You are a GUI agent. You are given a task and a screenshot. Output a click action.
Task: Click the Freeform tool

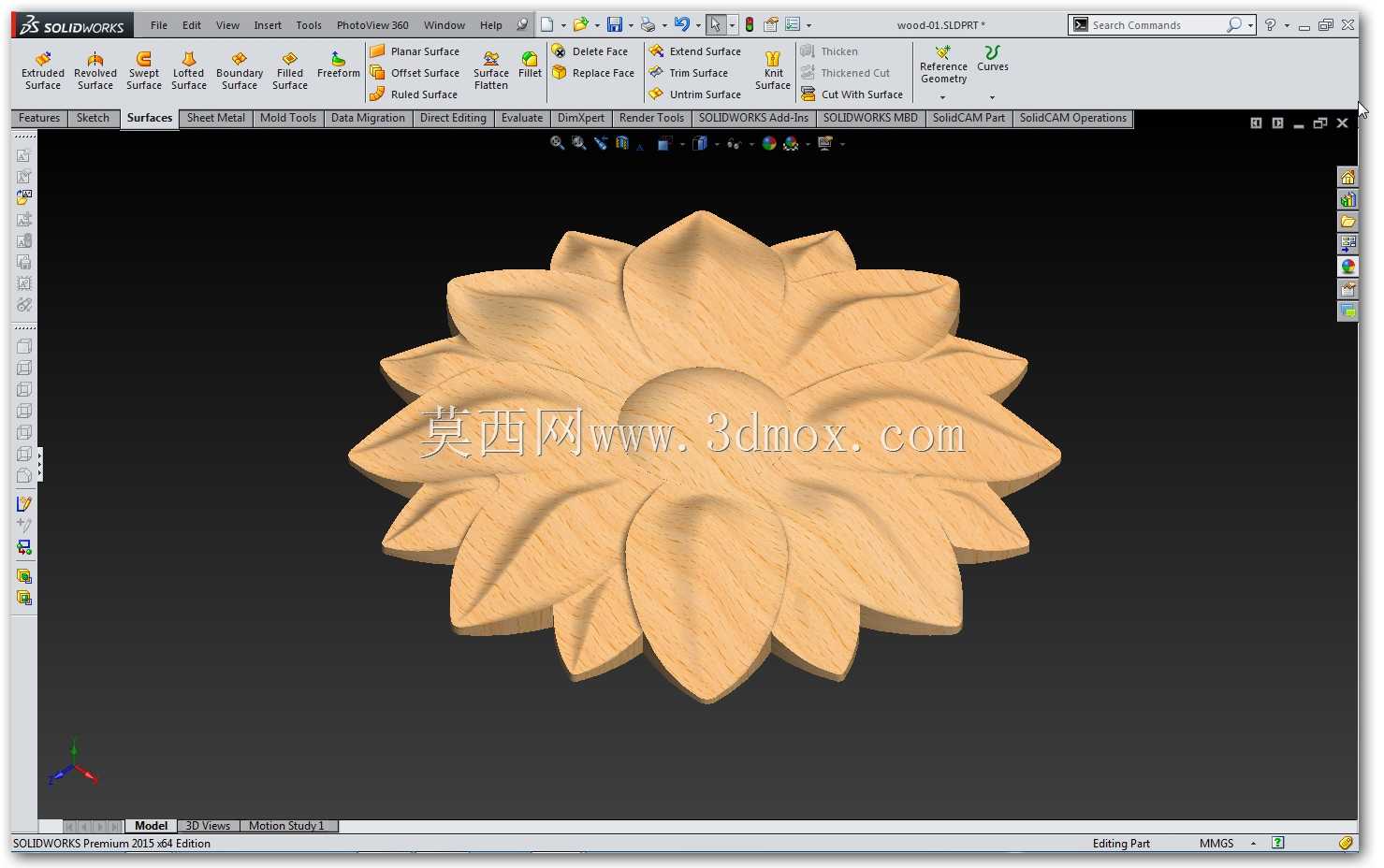339,65
